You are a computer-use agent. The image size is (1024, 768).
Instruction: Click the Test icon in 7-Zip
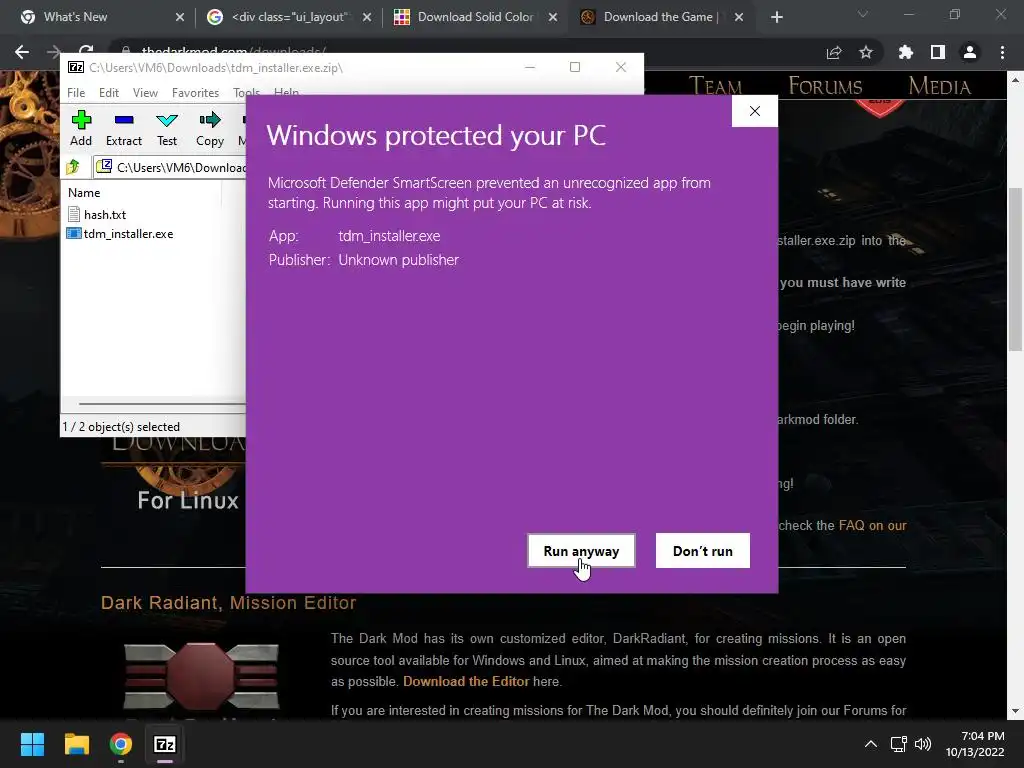(x=167, y=128)
